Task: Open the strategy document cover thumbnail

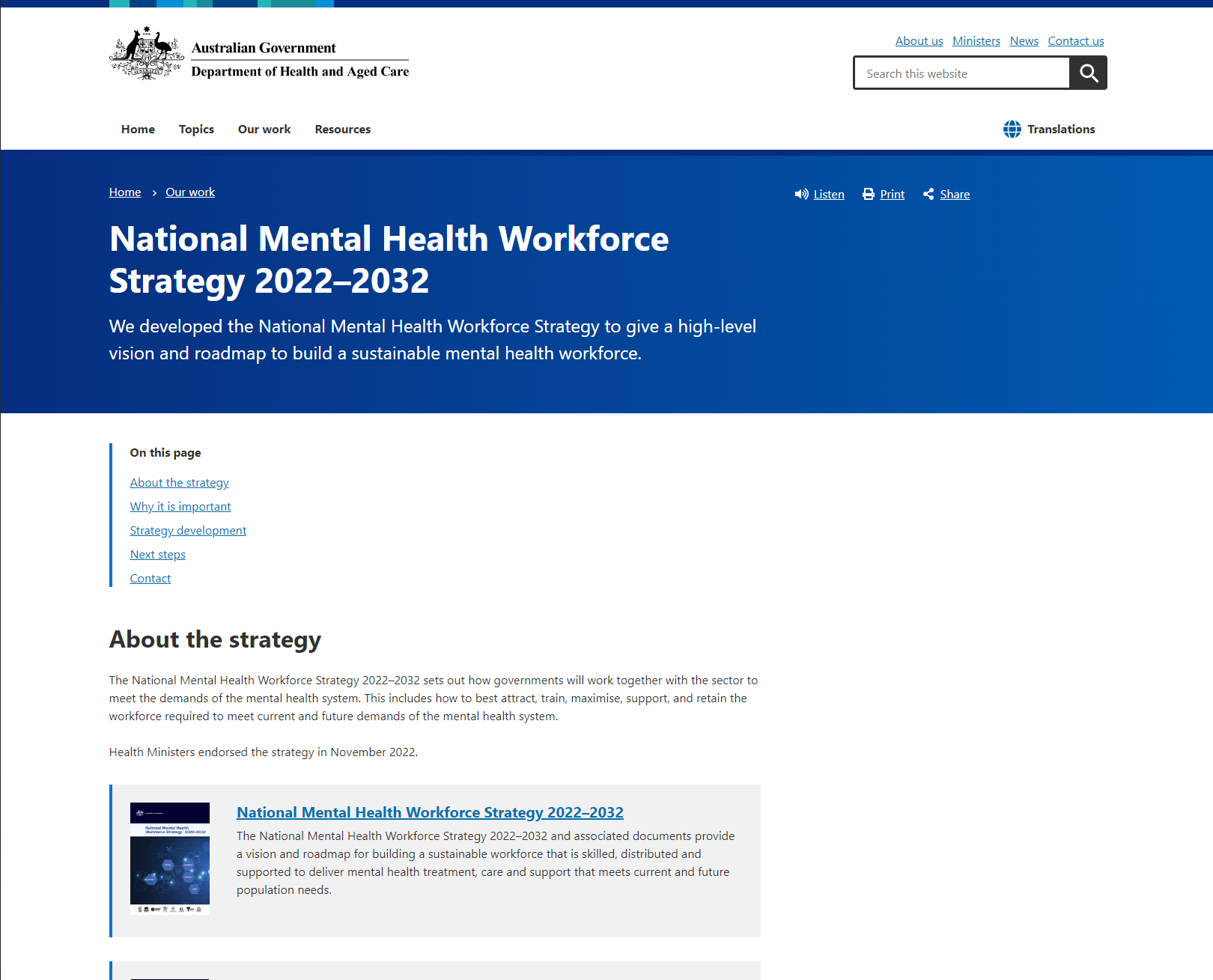Action: click(x=170, y=858)
